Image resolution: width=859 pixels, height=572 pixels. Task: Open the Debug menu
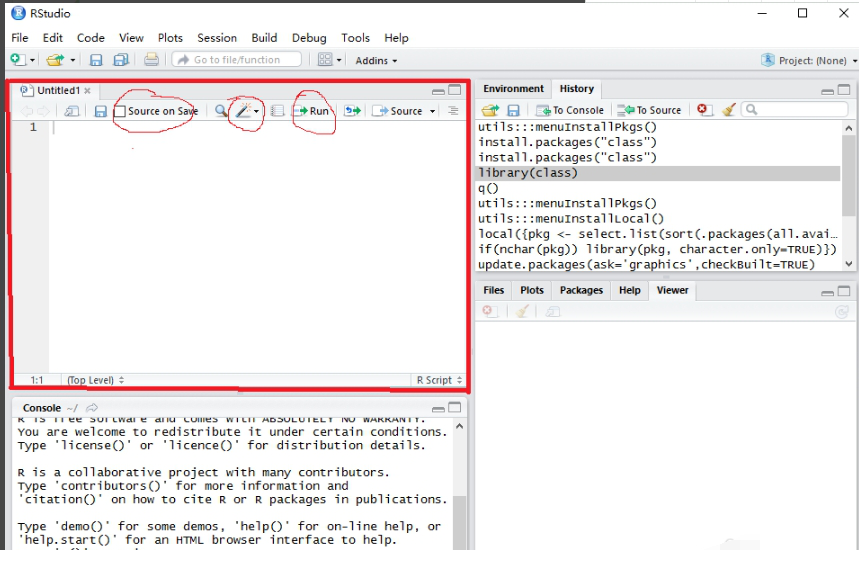coord(309,38)
